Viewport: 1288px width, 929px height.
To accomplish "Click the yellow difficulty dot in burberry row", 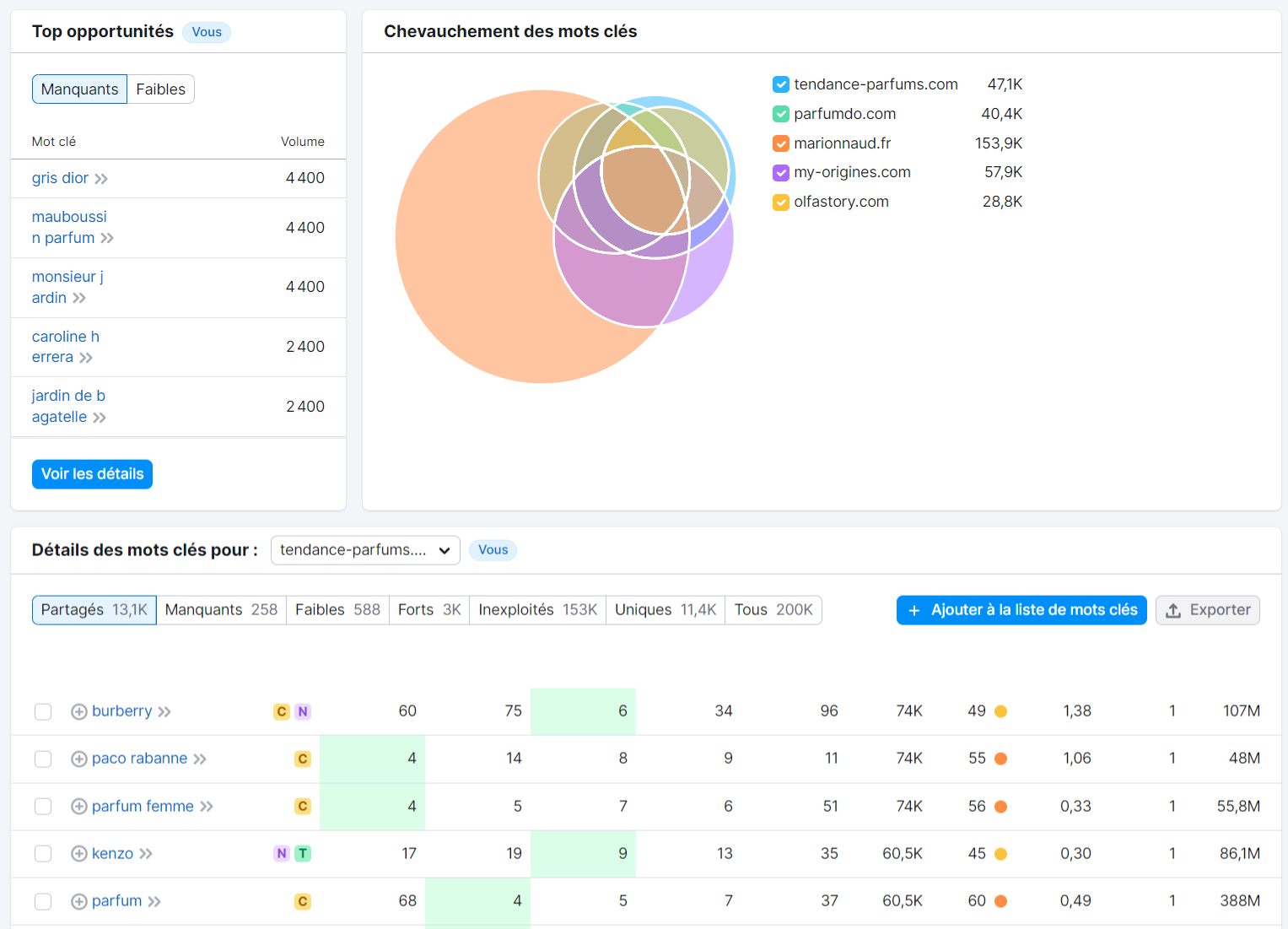I will point(1001,711).
